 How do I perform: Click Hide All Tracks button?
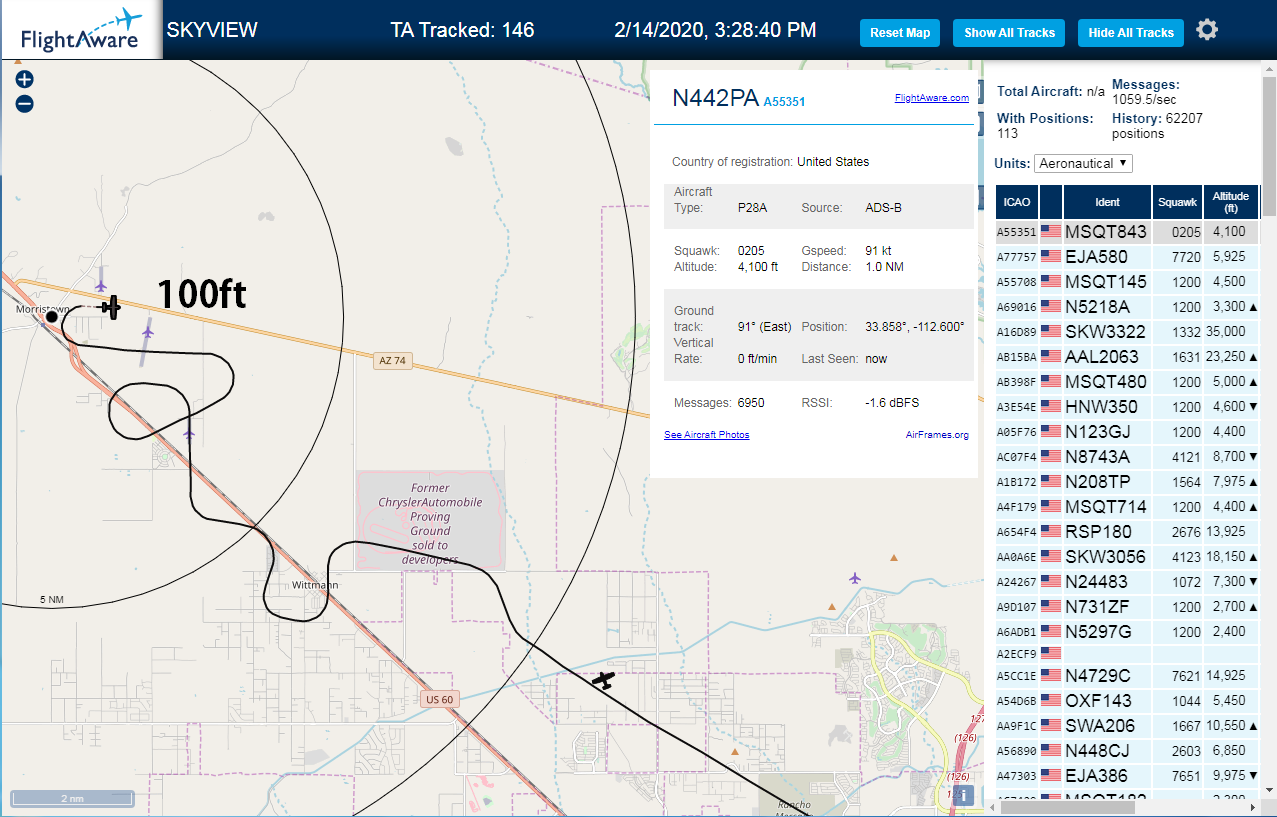coord(1131,33)
